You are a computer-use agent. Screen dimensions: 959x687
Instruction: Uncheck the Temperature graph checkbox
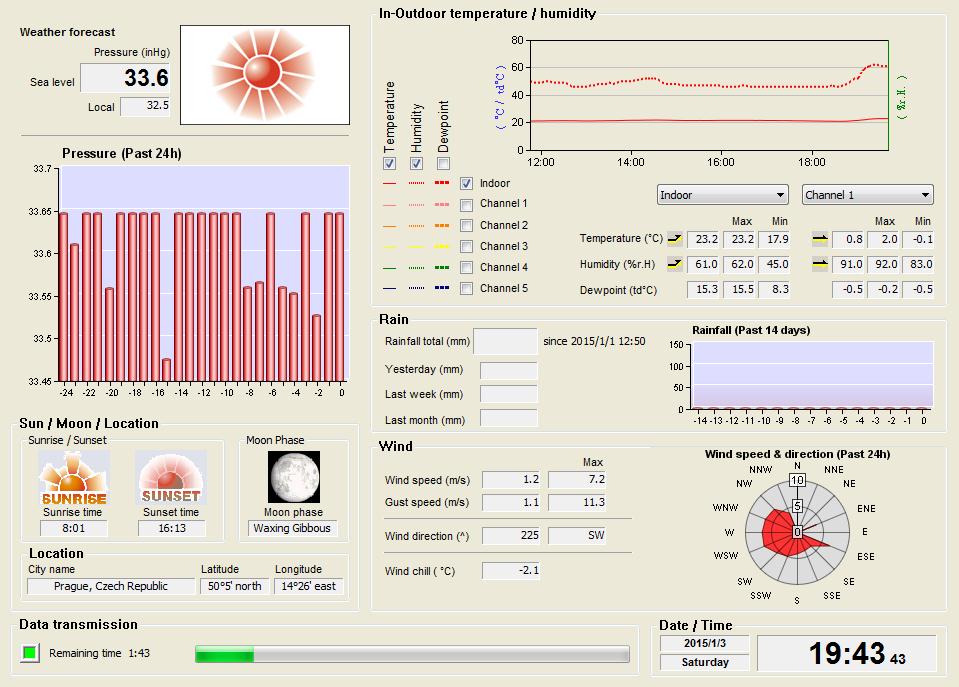390,163
